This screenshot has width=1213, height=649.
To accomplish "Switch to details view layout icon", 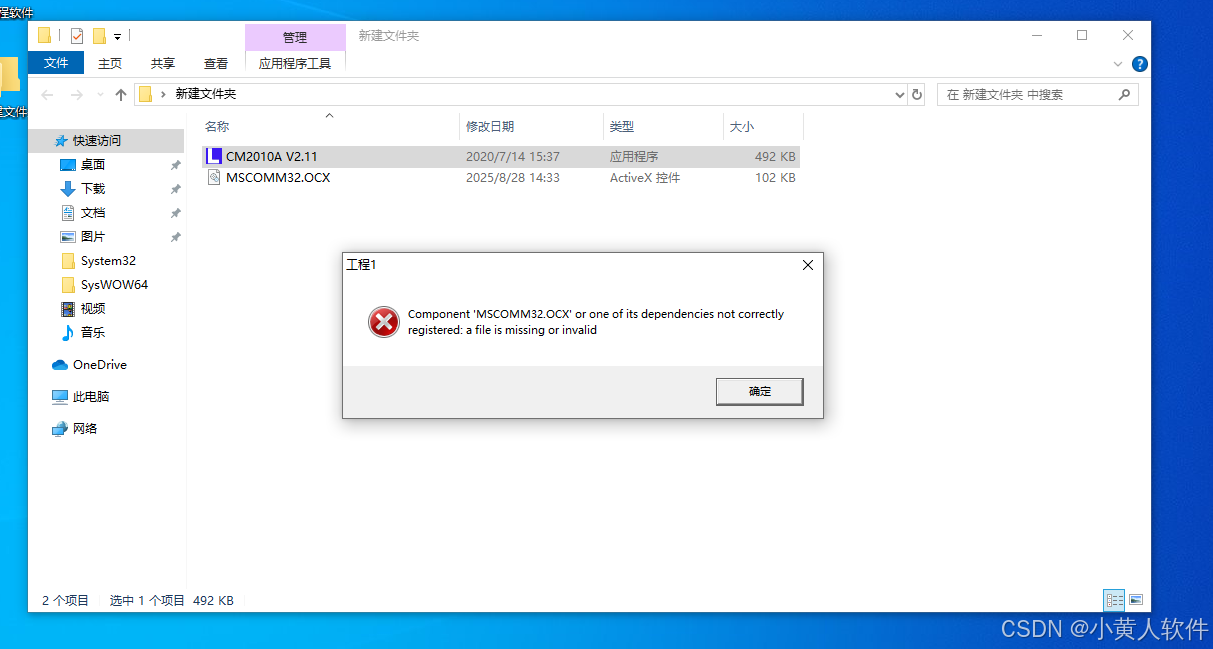I will [x=1114, y=600].
